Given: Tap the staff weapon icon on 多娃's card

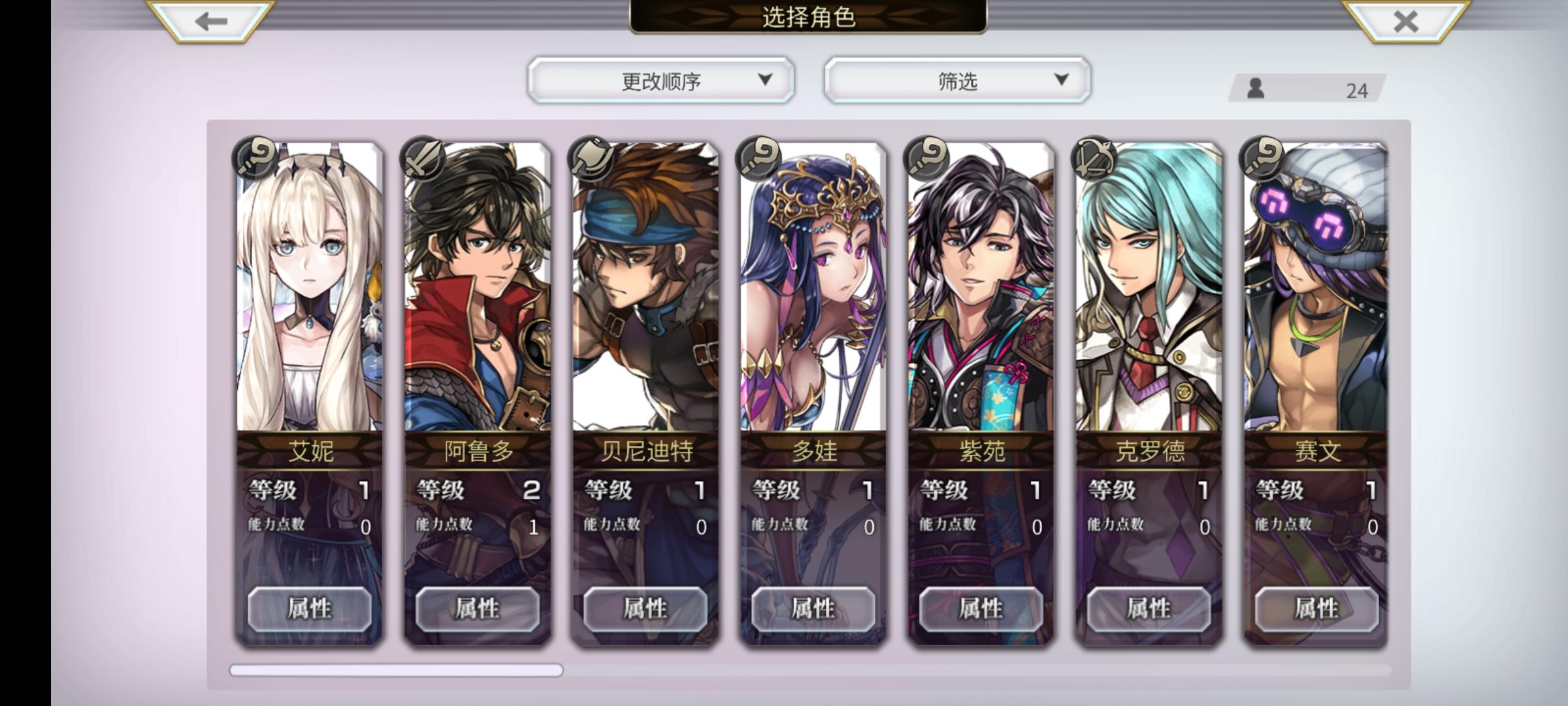Looking at the screenshot, I should 759,158.
